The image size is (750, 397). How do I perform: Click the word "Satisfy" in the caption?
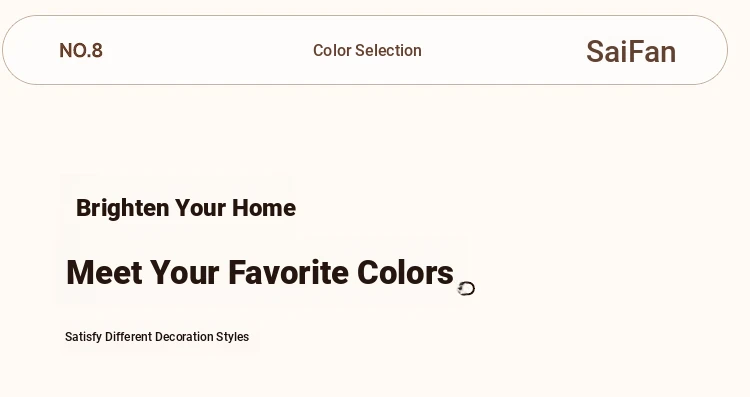click(83, 337)
